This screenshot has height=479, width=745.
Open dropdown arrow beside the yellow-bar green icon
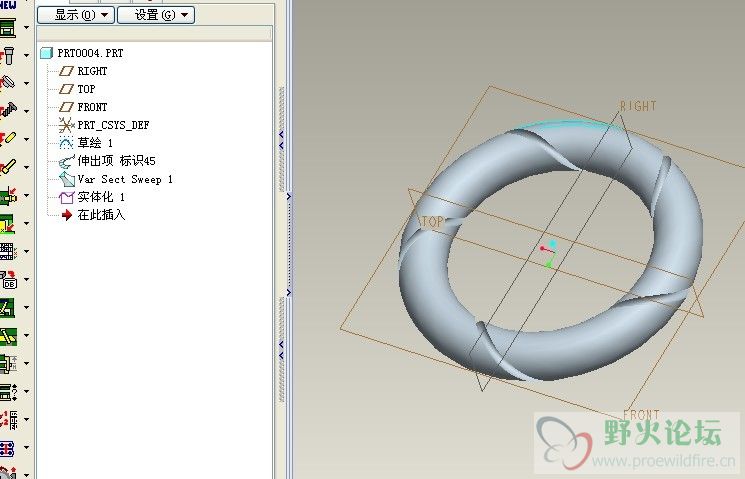tap(27, 335)
